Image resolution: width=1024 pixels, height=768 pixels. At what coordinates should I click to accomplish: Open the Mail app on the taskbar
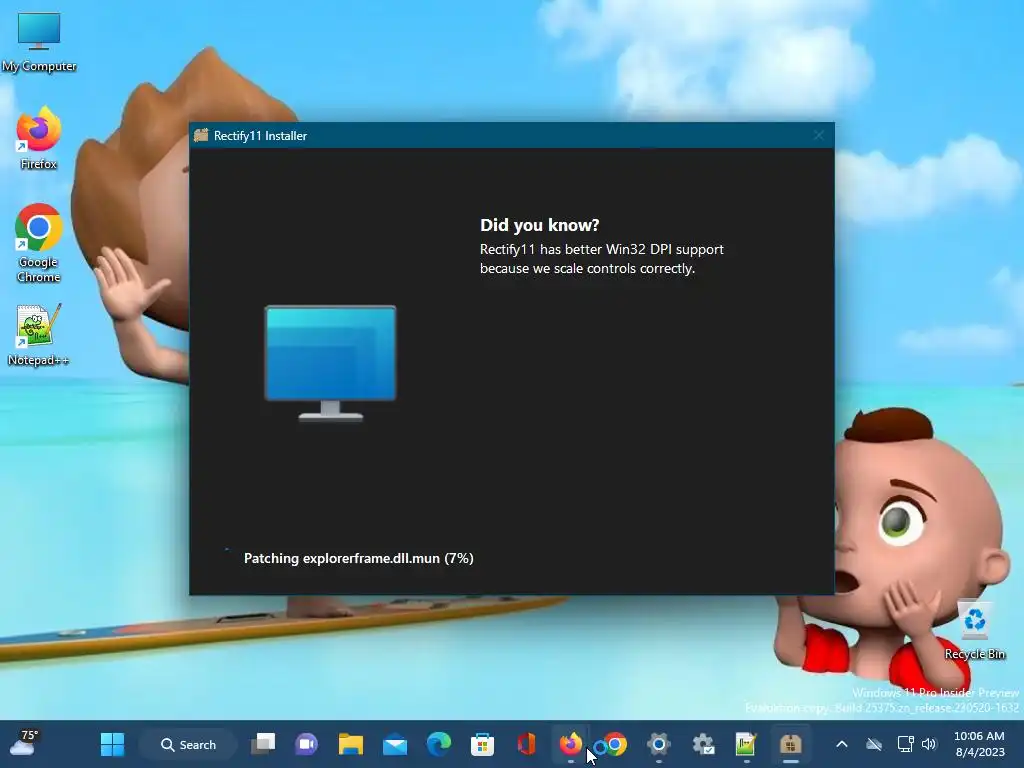[394, 744]
